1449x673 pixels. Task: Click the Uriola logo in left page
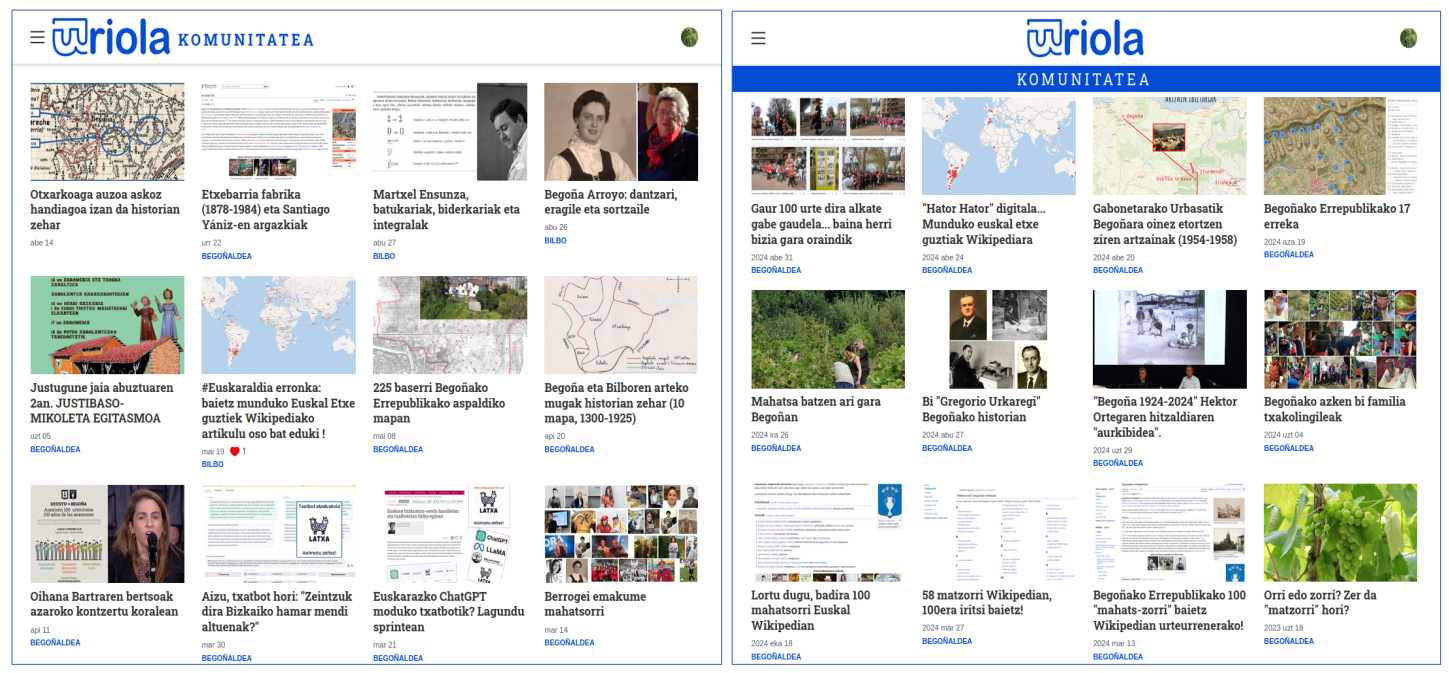coord(111,38)
